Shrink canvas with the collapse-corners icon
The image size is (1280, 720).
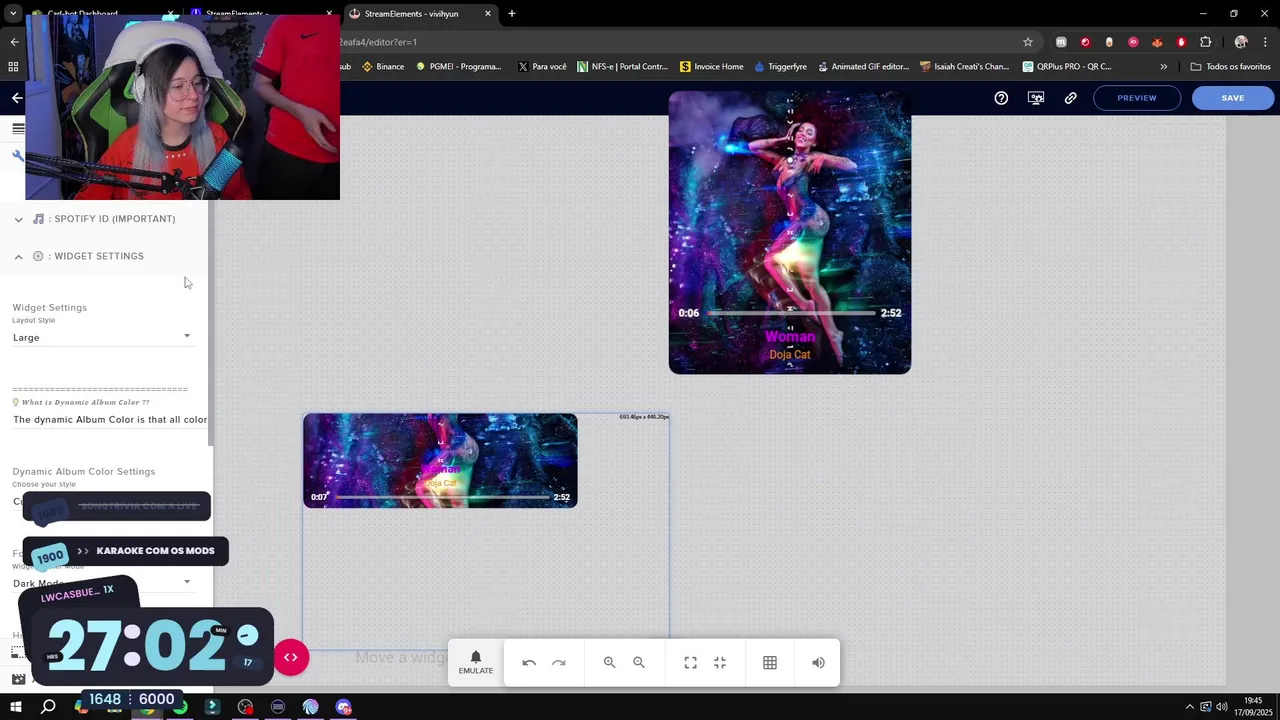click(720, 663)
